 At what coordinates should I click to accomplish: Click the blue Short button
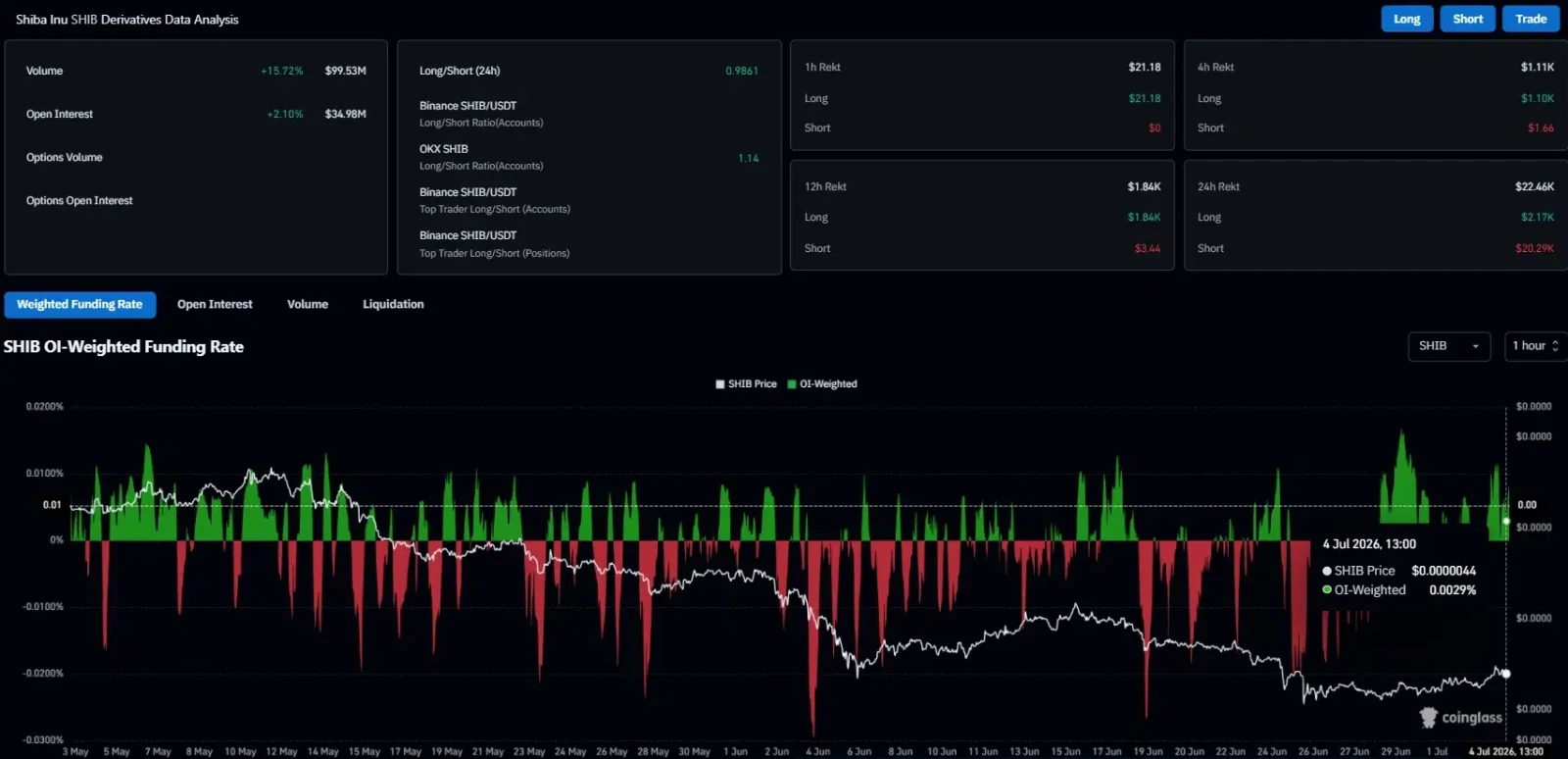[x=1468, y=19]
